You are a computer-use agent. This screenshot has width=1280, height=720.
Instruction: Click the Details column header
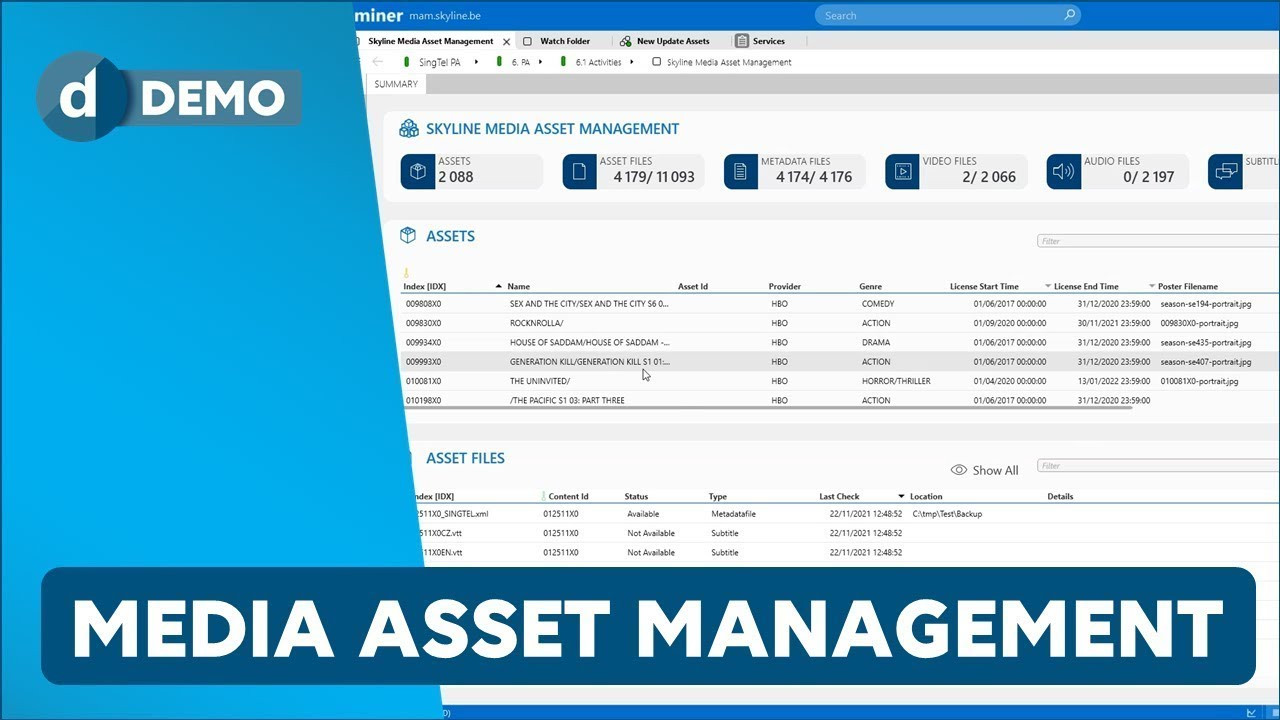(1060, 496)
